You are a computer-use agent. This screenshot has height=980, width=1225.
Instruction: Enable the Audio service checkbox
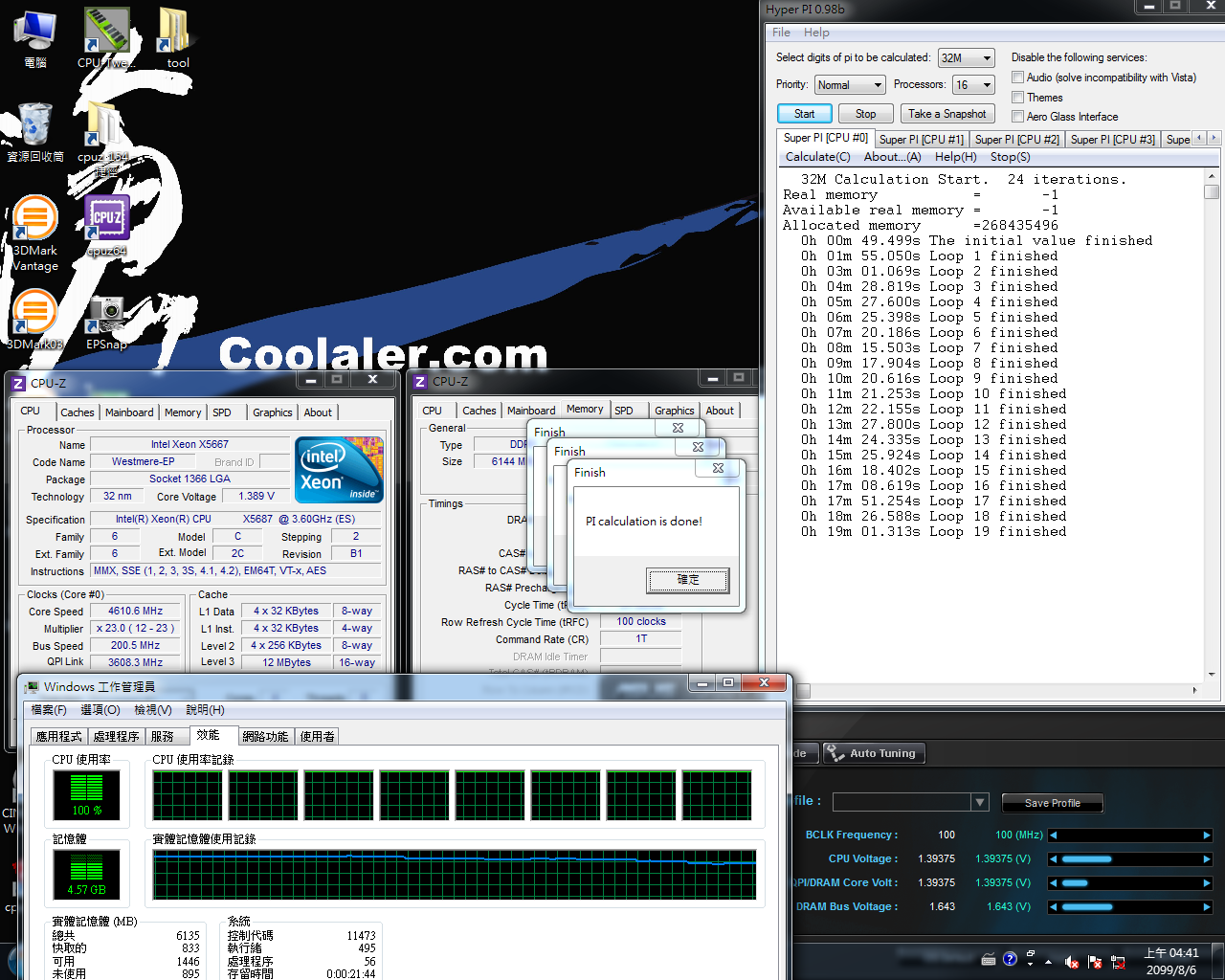pyautogui.click(x=1018, y=78)
